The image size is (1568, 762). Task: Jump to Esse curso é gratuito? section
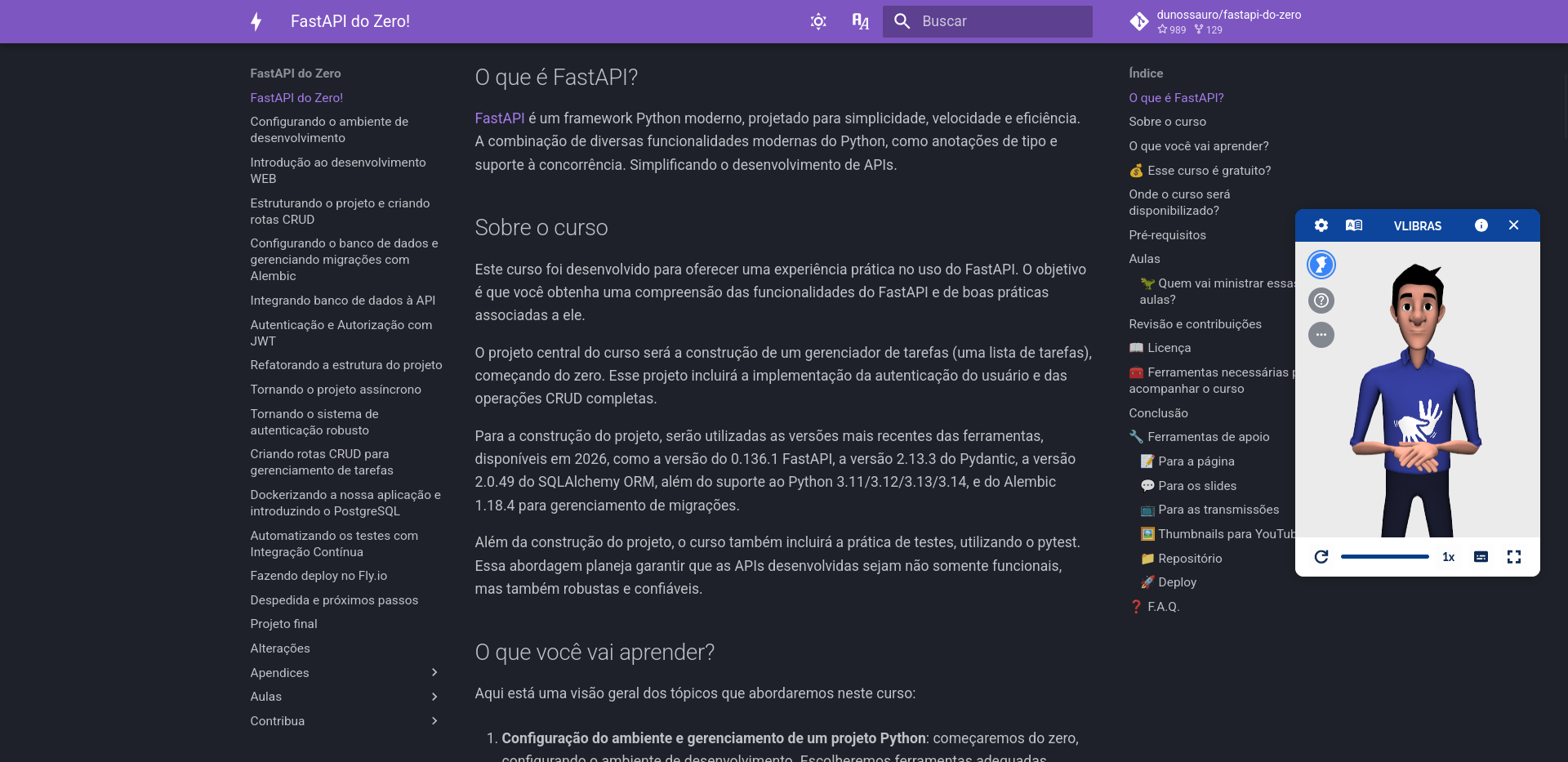click(x=1200, y=171)
